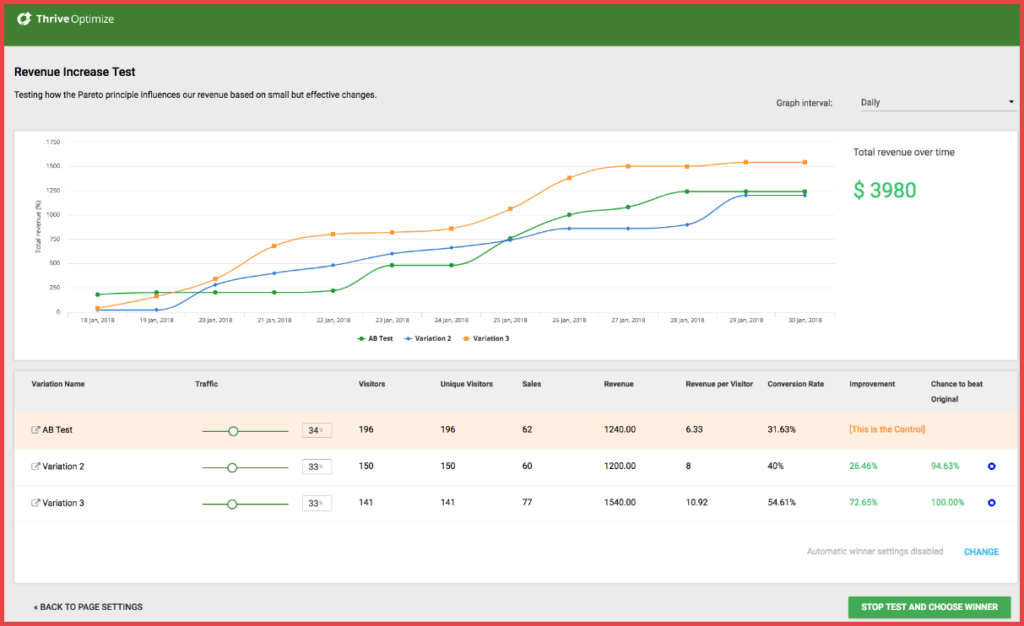
Task: Click the Variation 3 traffic percentage field
Action: click(316, 504)
